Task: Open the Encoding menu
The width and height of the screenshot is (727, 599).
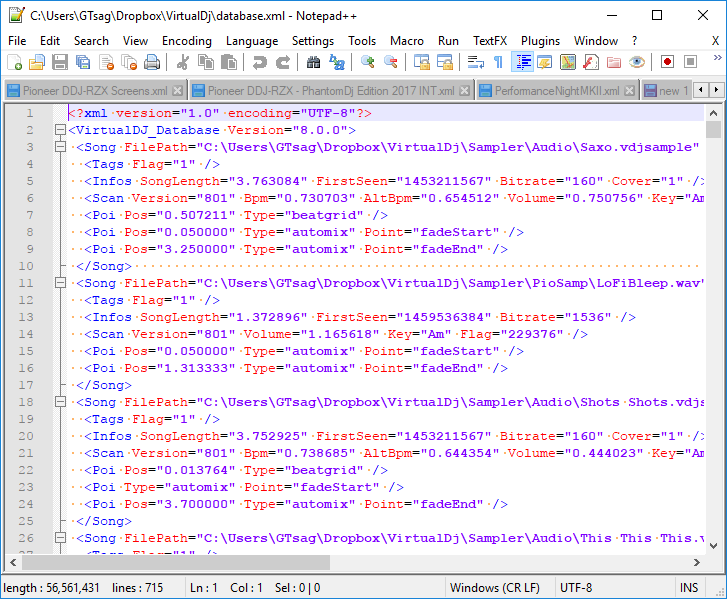Action: 186,41
